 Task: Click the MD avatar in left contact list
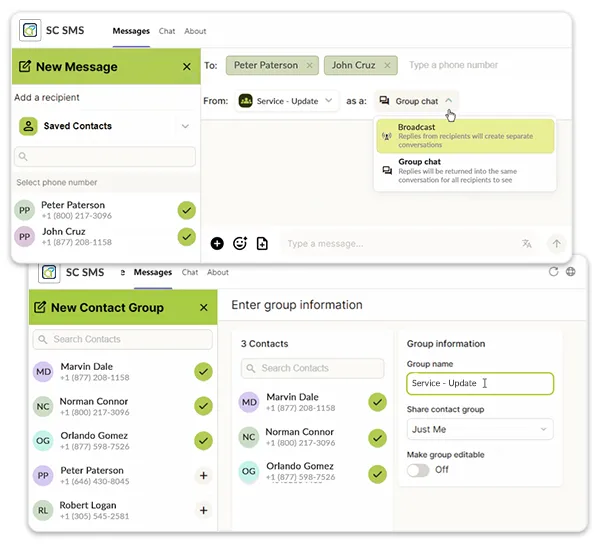[x=43, y=372]
